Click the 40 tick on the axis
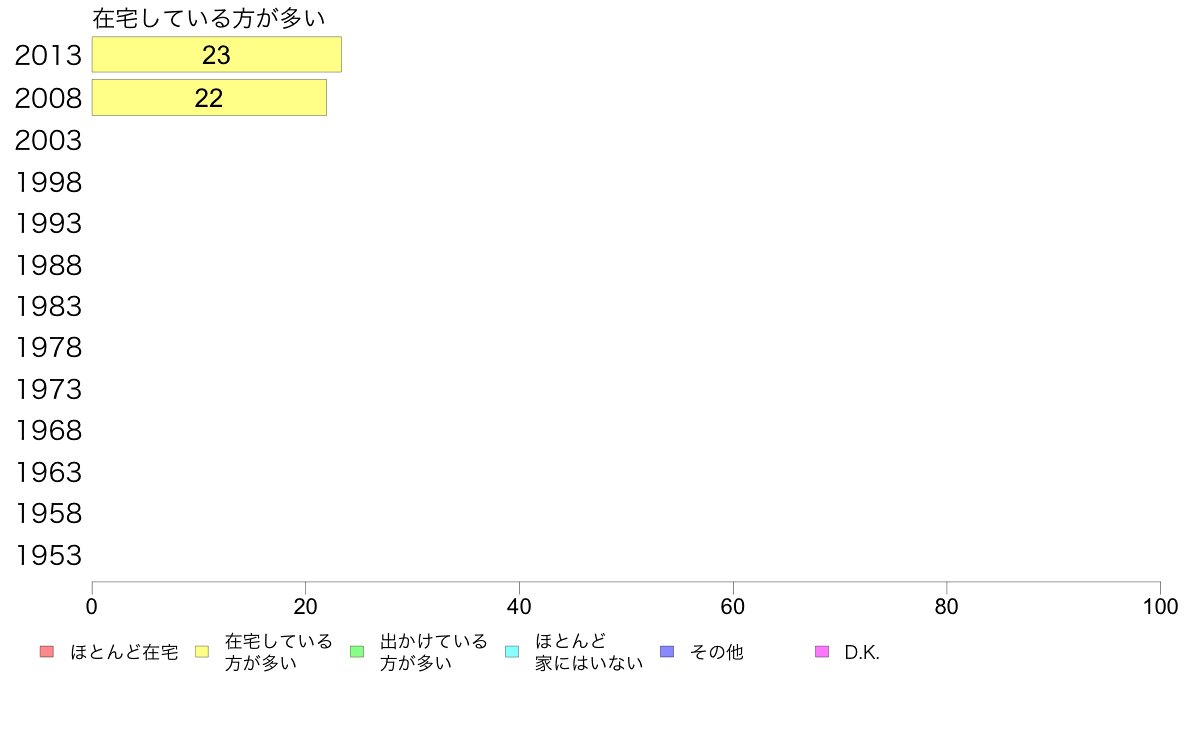 point(519,606)
